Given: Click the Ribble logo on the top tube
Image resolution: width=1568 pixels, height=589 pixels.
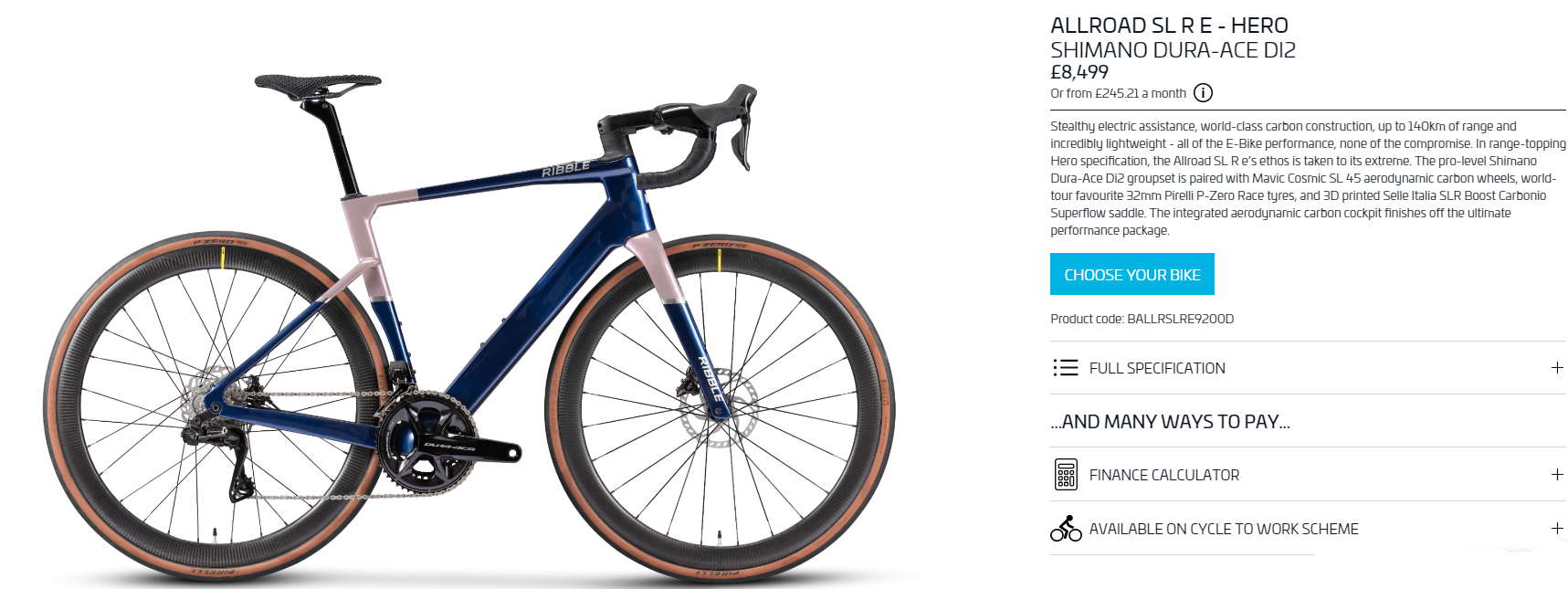Looking at the screenshot, I should coord(566,169).
